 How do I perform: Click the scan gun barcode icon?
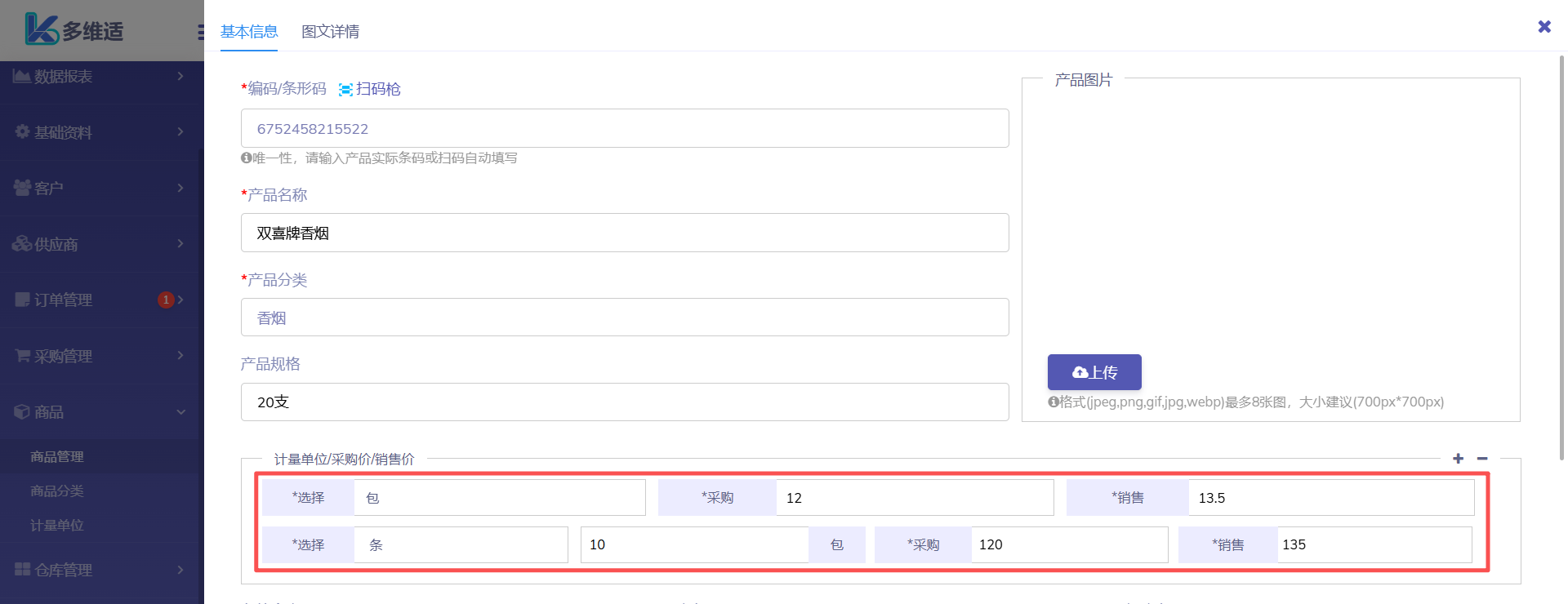click(346, 90)
